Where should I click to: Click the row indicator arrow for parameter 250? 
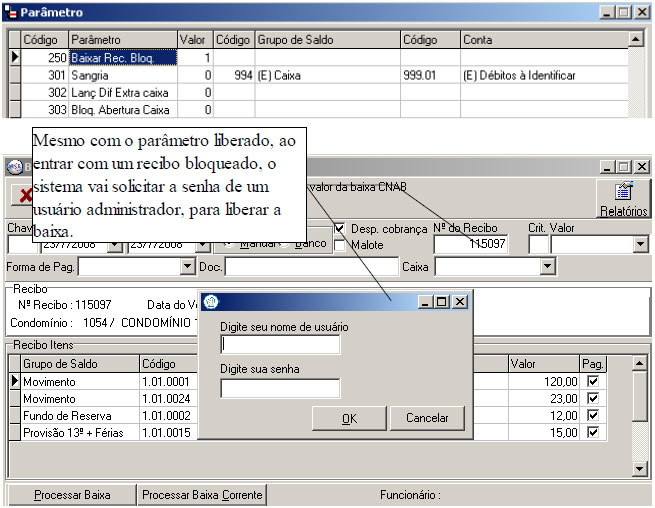14,58
